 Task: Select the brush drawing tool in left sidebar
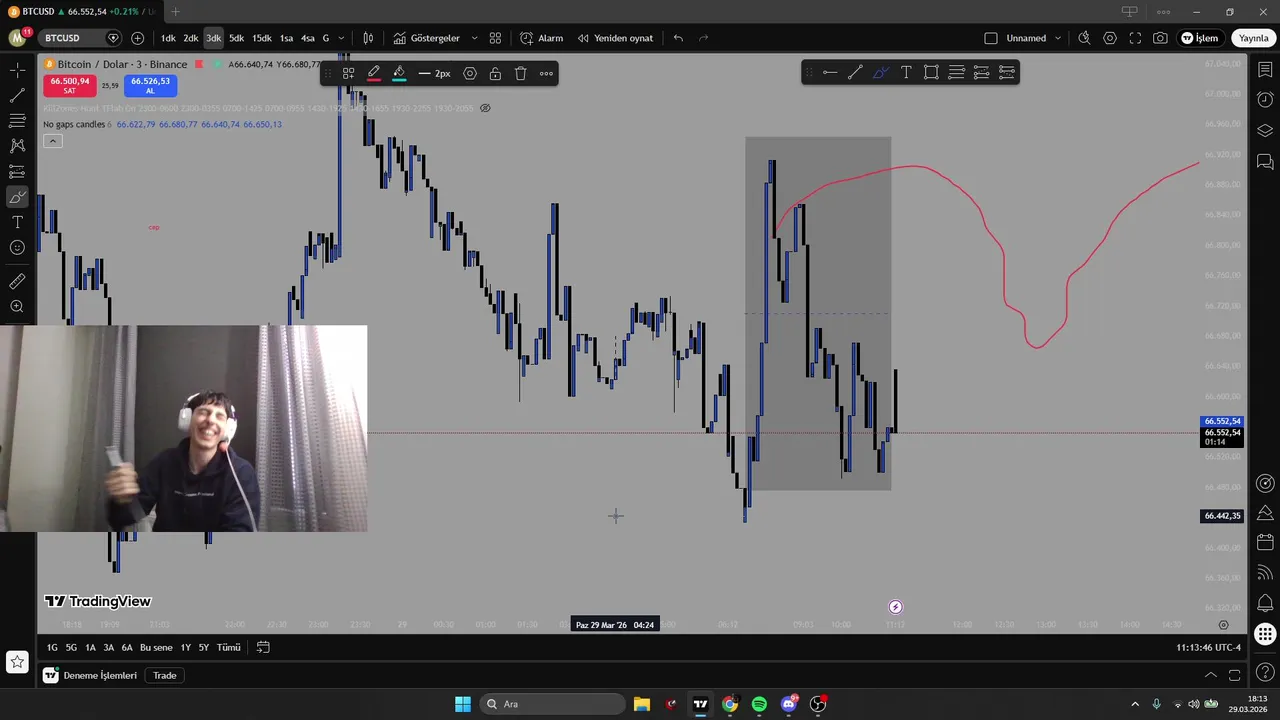[17, 197]
